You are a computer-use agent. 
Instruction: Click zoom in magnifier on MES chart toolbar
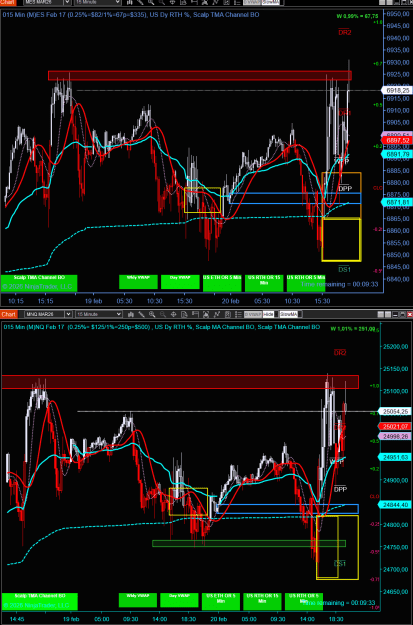pyautogui.click(x=151, y=2)
